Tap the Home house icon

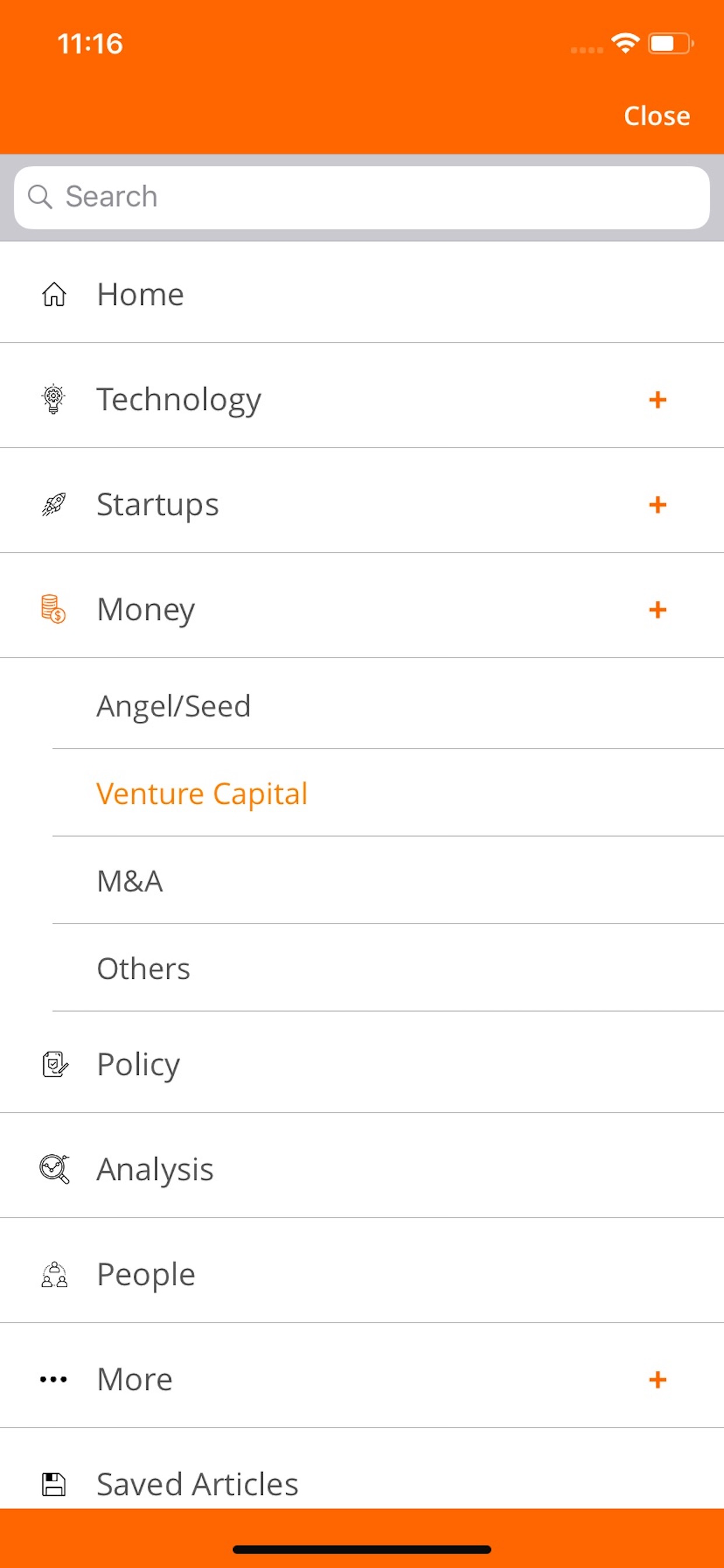[x=54, y=294]
